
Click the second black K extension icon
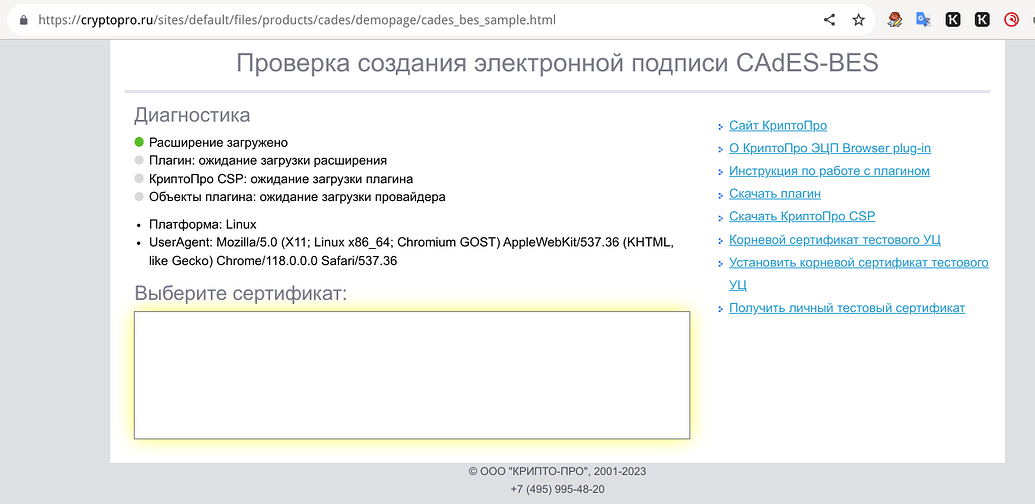coord(982,19)
